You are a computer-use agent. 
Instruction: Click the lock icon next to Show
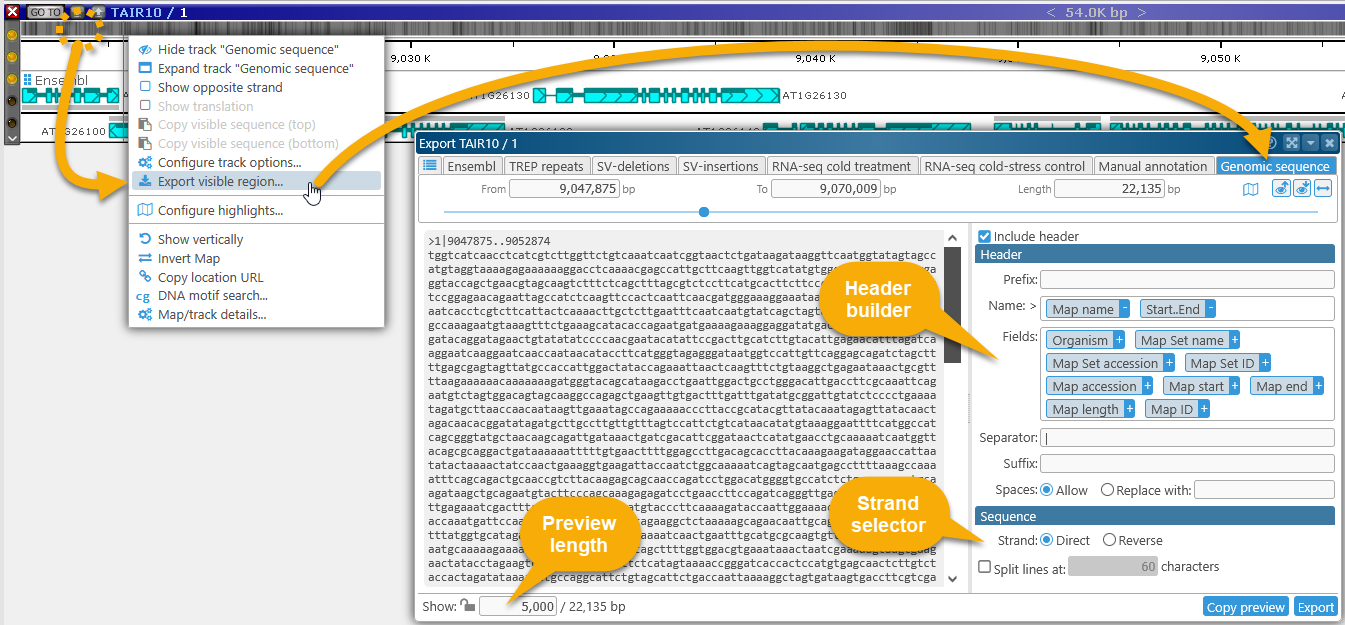click(467, 606)
